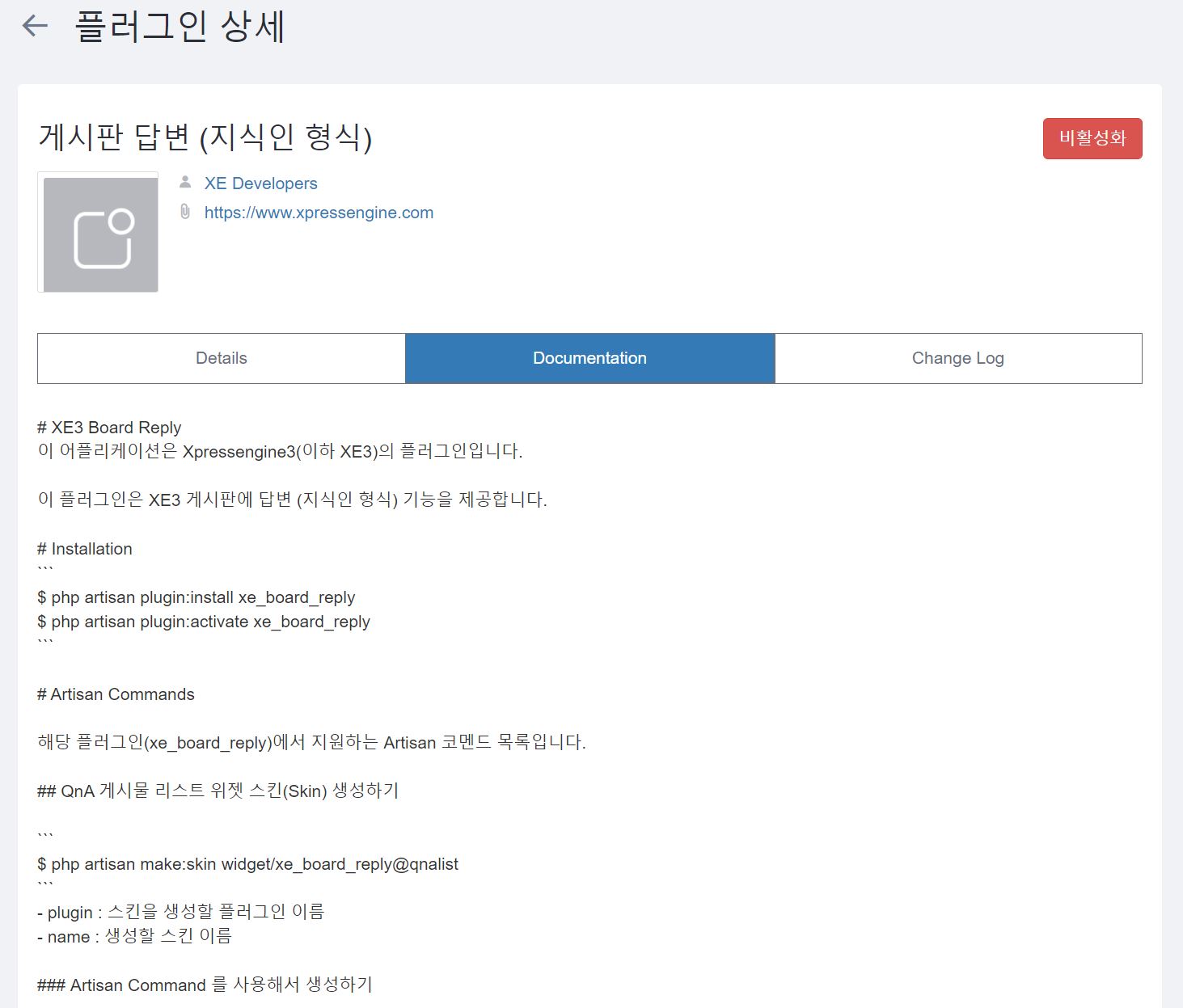Click the 게시판 답변 (지식인 형식) plugin title
1183x1008 pixels.
tap(205, 137)
